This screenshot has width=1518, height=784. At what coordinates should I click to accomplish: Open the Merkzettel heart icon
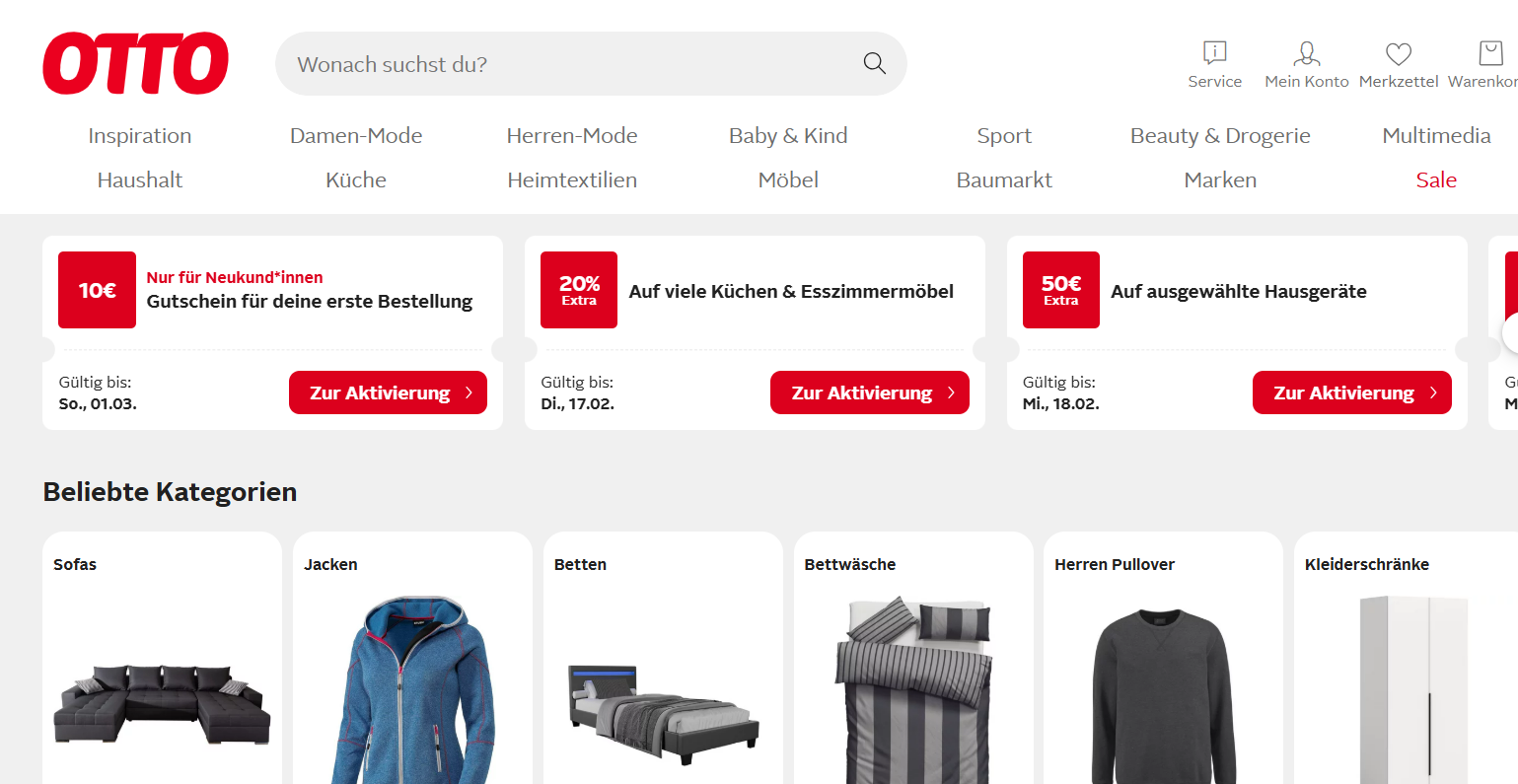pyautogui.click(x=1398, y=53)
